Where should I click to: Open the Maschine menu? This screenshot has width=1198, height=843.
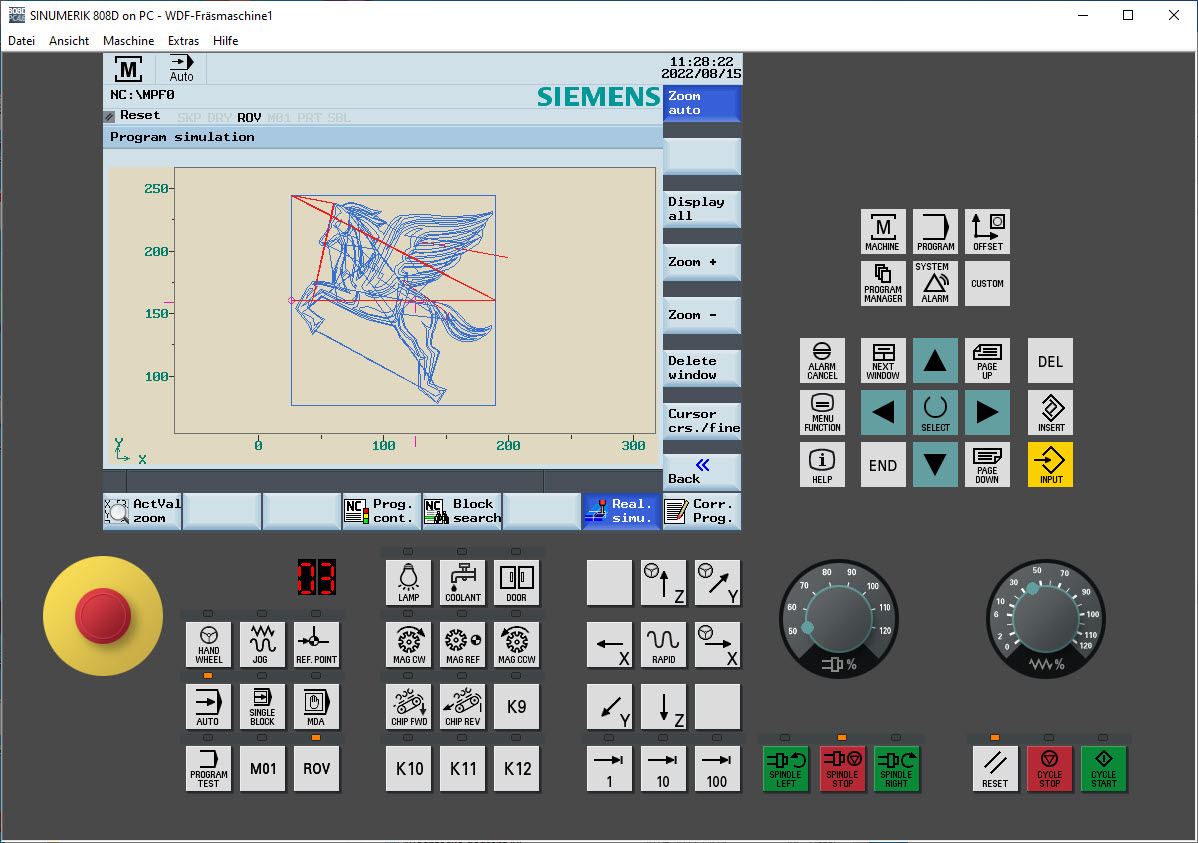pyautogui.click(x=128, y=41)
